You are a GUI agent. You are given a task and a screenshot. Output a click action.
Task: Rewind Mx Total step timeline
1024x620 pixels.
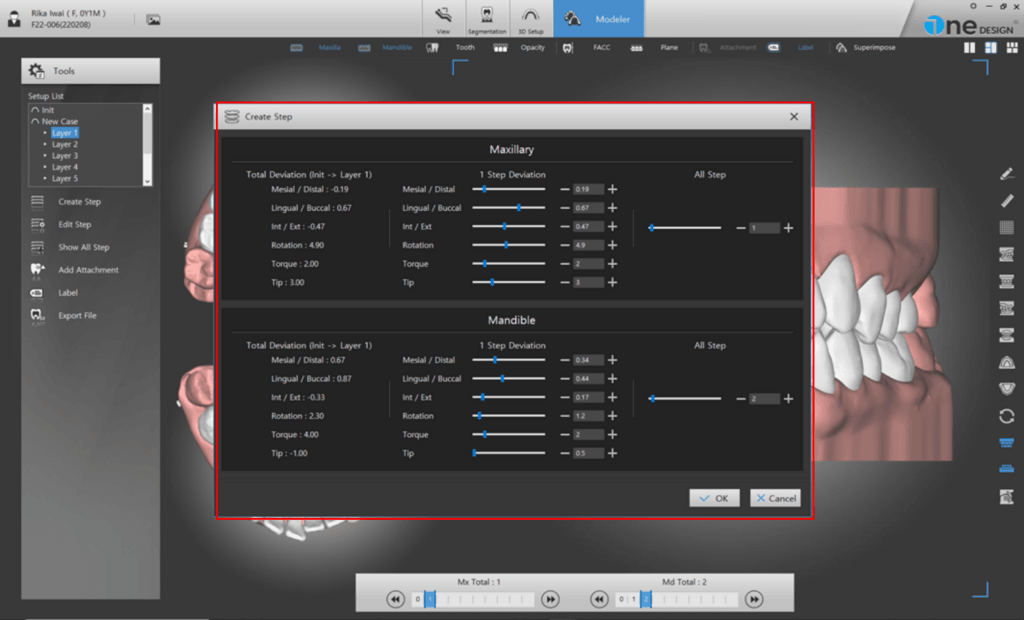click(395, 599)
